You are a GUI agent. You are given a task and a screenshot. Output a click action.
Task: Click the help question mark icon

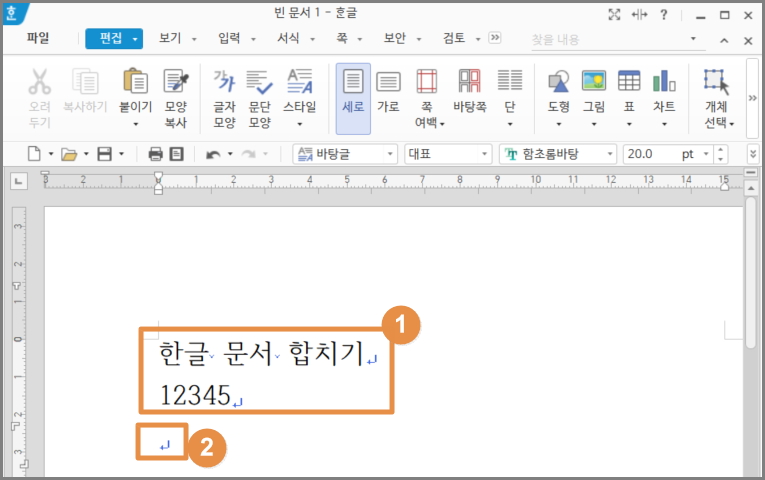pos(664,15)
